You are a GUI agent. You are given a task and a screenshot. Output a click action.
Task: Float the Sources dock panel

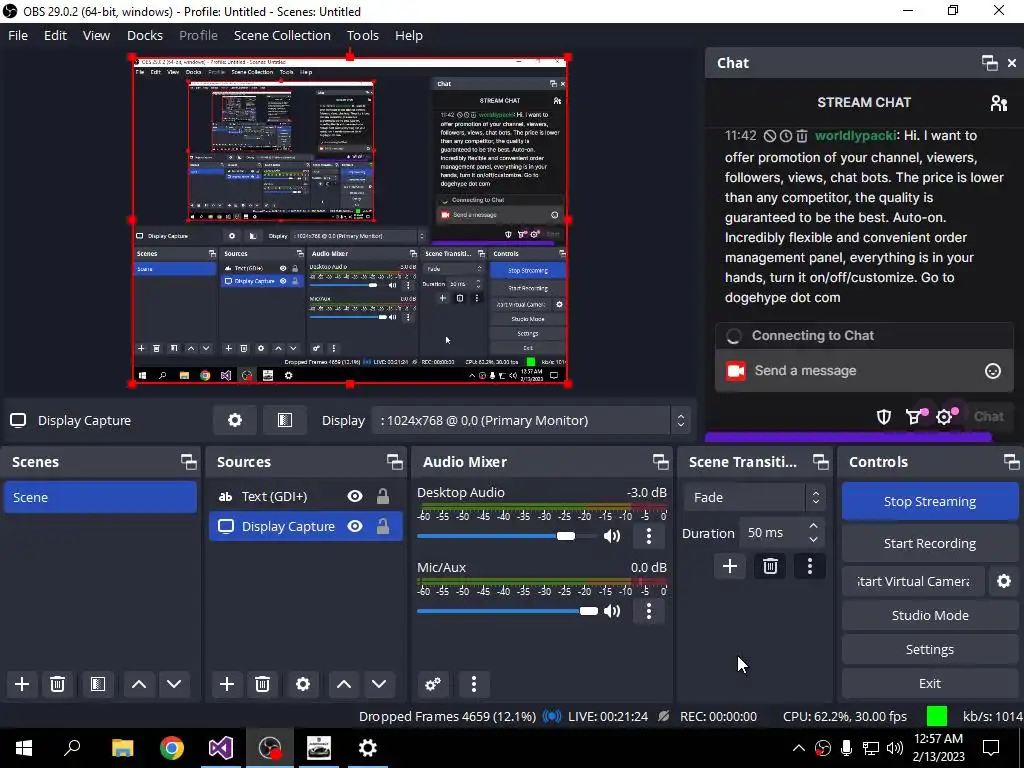coord(394,462)
